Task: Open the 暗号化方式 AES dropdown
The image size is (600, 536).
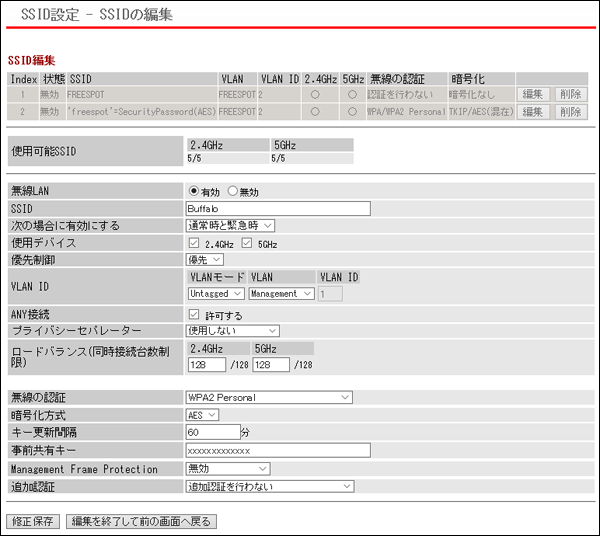Action: (x=202, y=415)
